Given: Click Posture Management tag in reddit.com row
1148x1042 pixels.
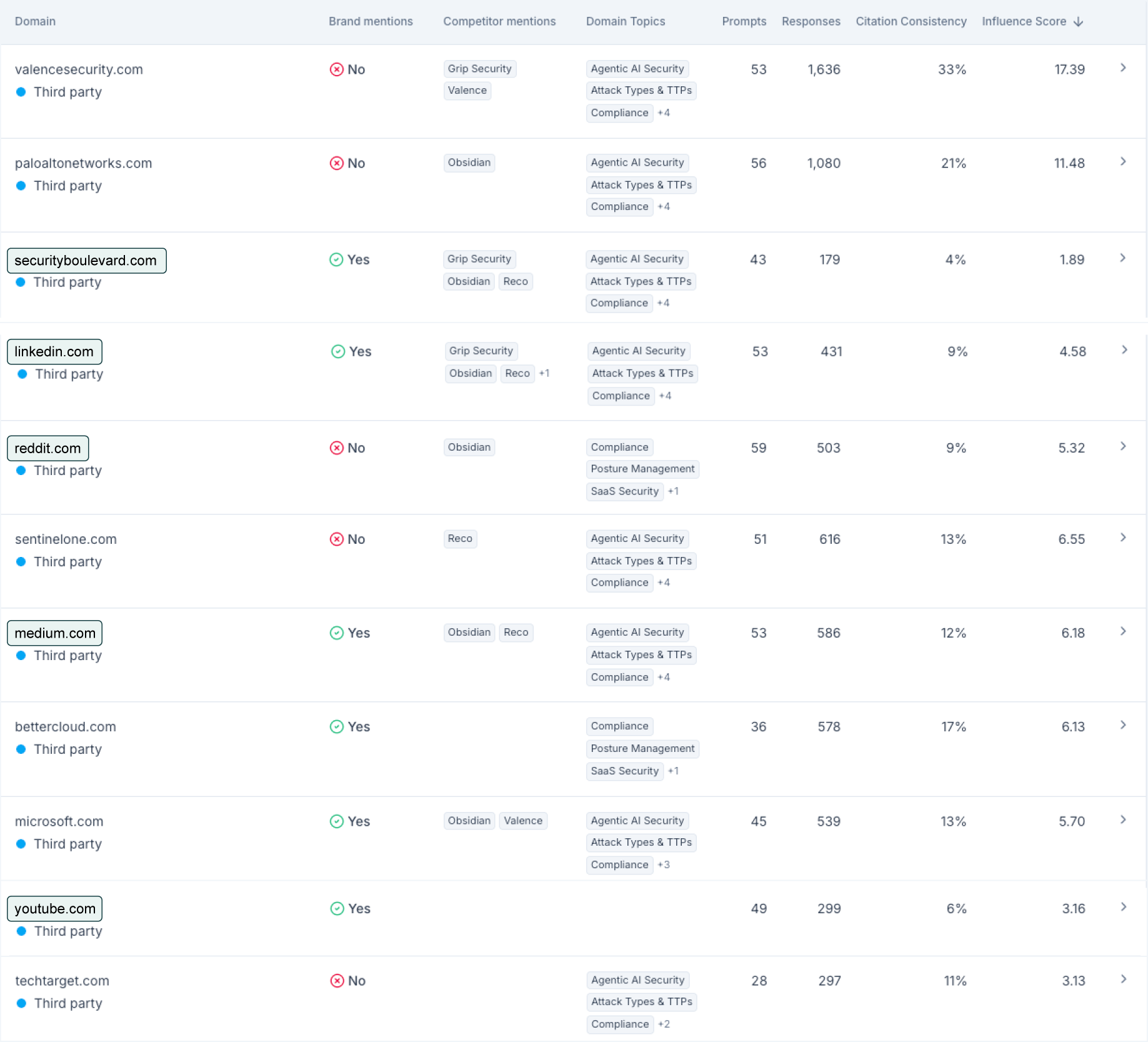Looking at the screenshot, I should coord(642,469).
